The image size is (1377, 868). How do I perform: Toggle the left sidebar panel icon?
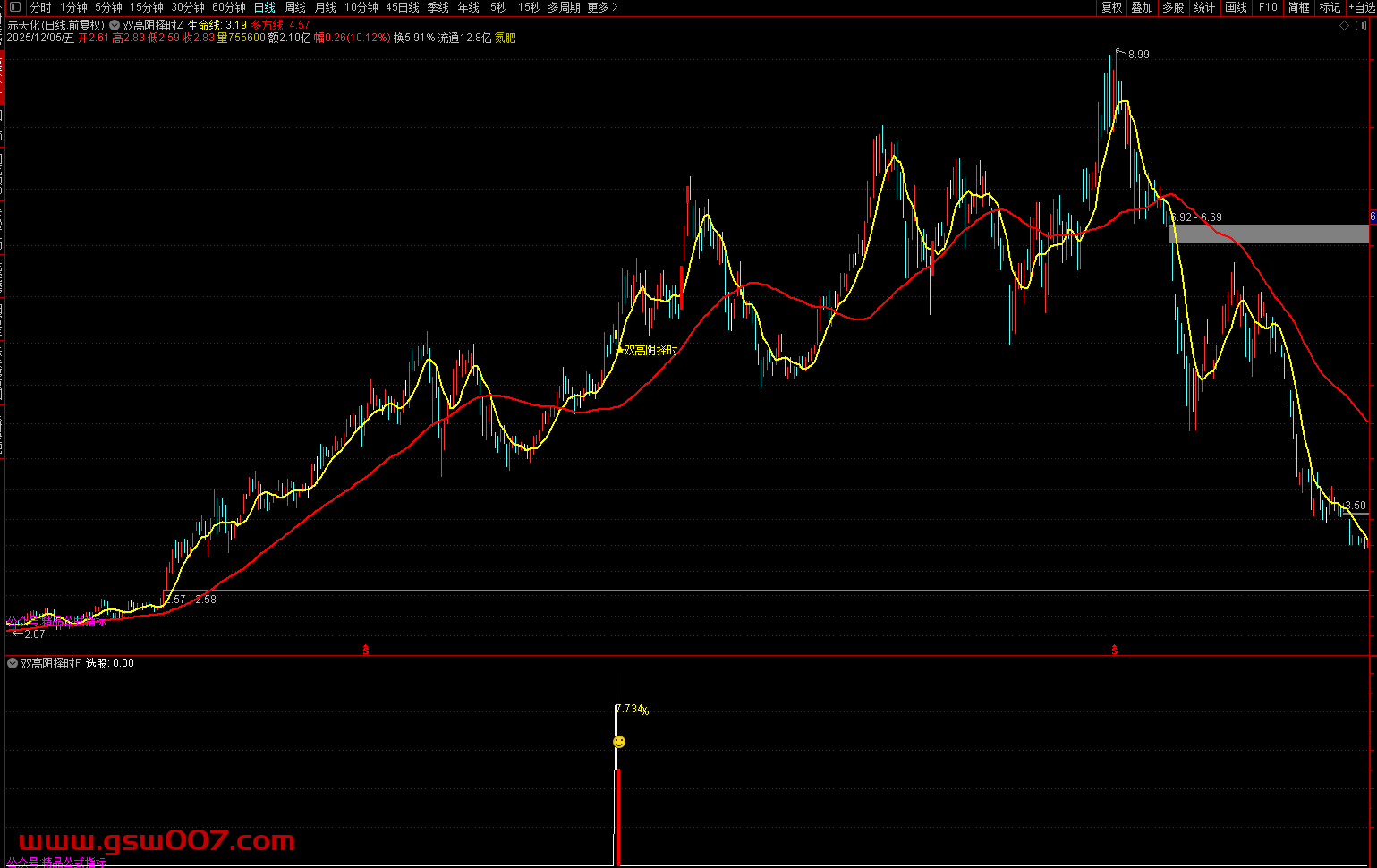(13, 7)
